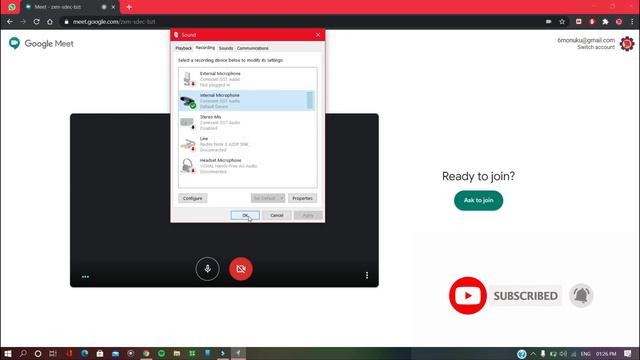640x360 pixels.
Task: Toggle the microphone button in Meet preview
Action: [x=207, y=269]
